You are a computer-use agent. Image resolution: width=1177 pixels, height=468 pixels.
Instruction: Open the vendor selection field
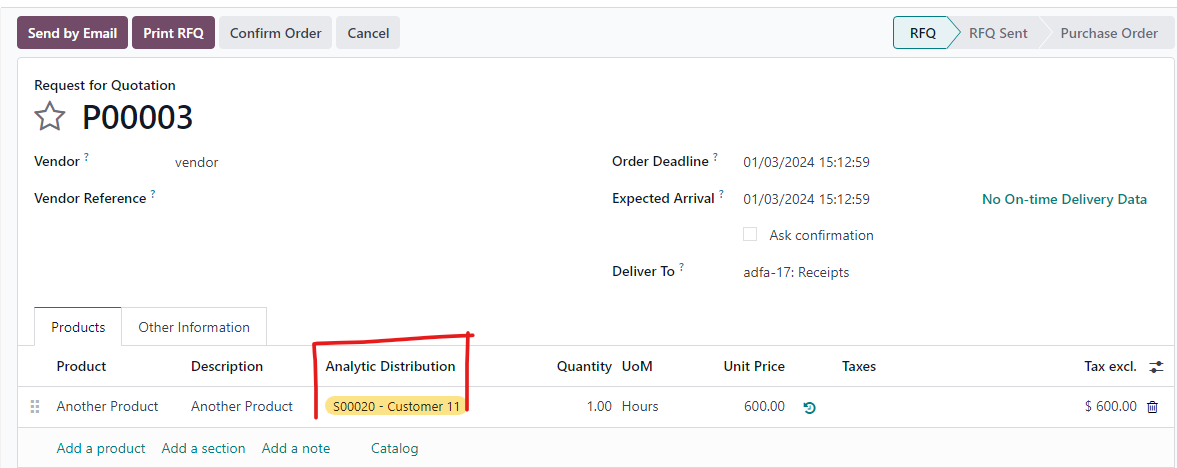click(x=197, y=162)
